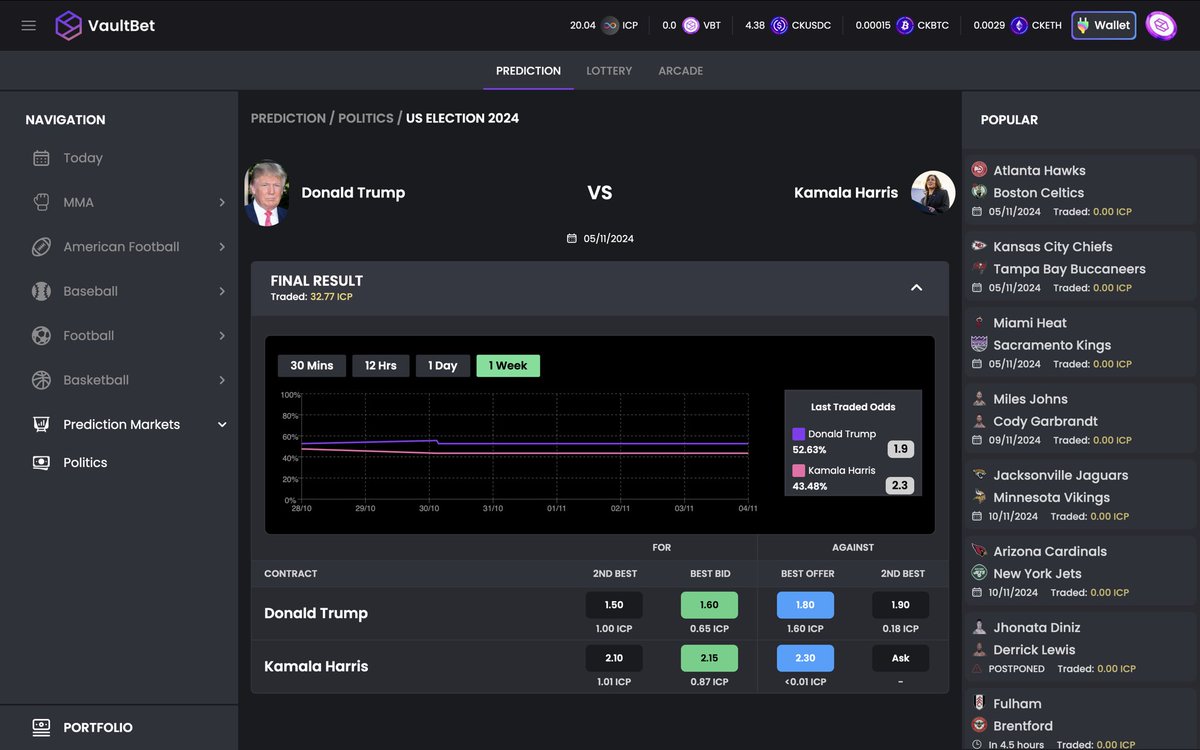The height and width of the screenshot is (750, 1200).
Task: Click the Today calendar icon
Action: click(x=41, y=158)
